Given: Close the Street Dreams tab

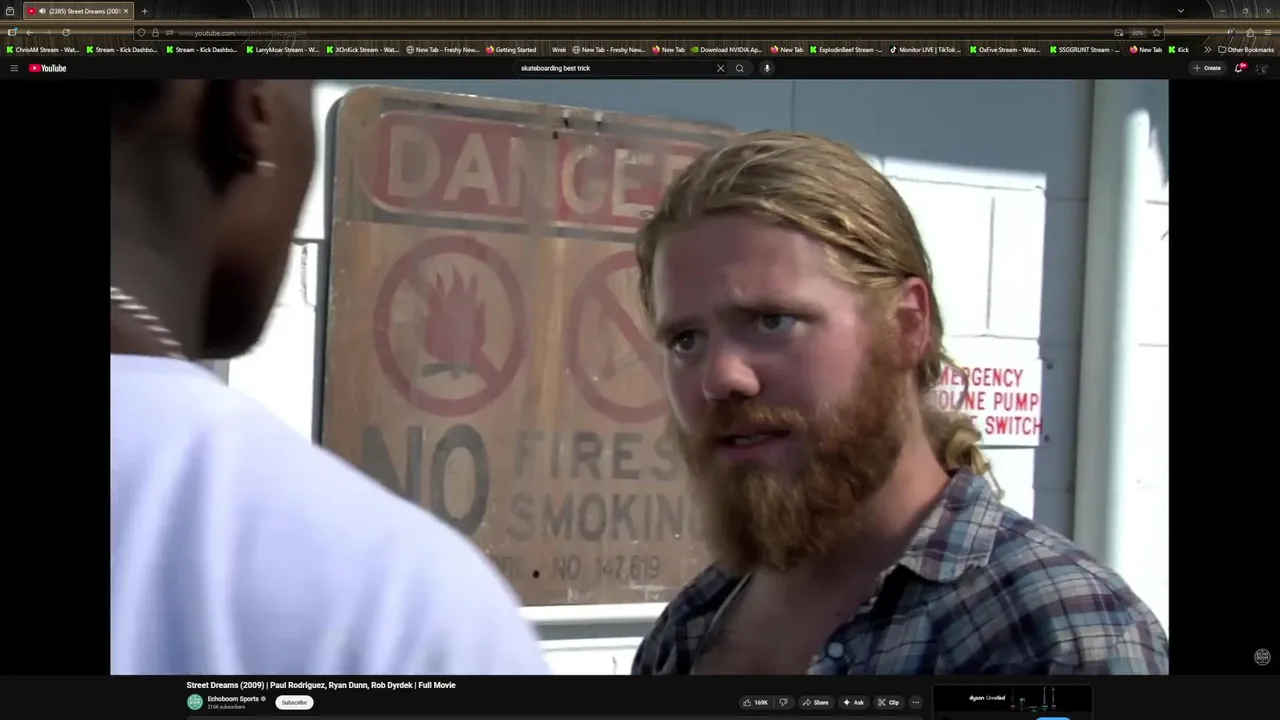Looking at the screenshot, I should [126, 11].
